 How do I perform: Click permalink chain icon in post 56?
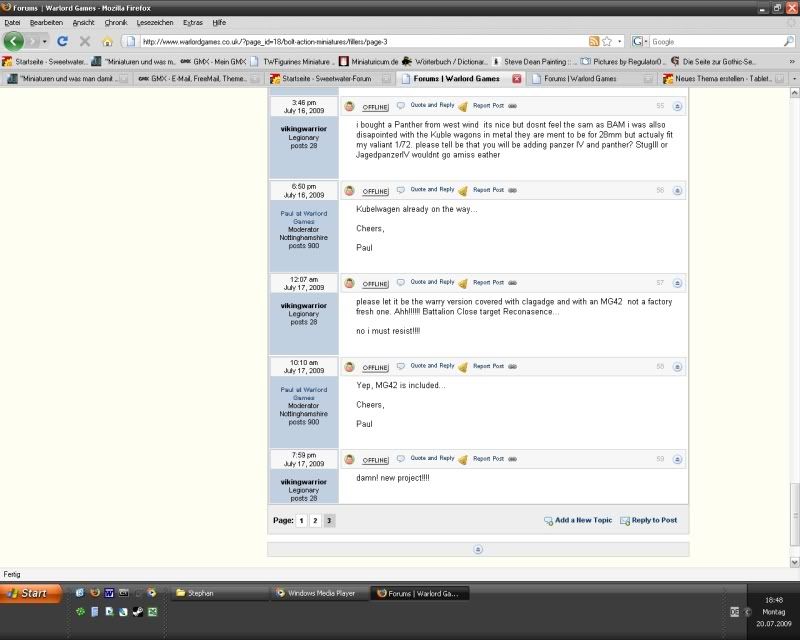513,190
